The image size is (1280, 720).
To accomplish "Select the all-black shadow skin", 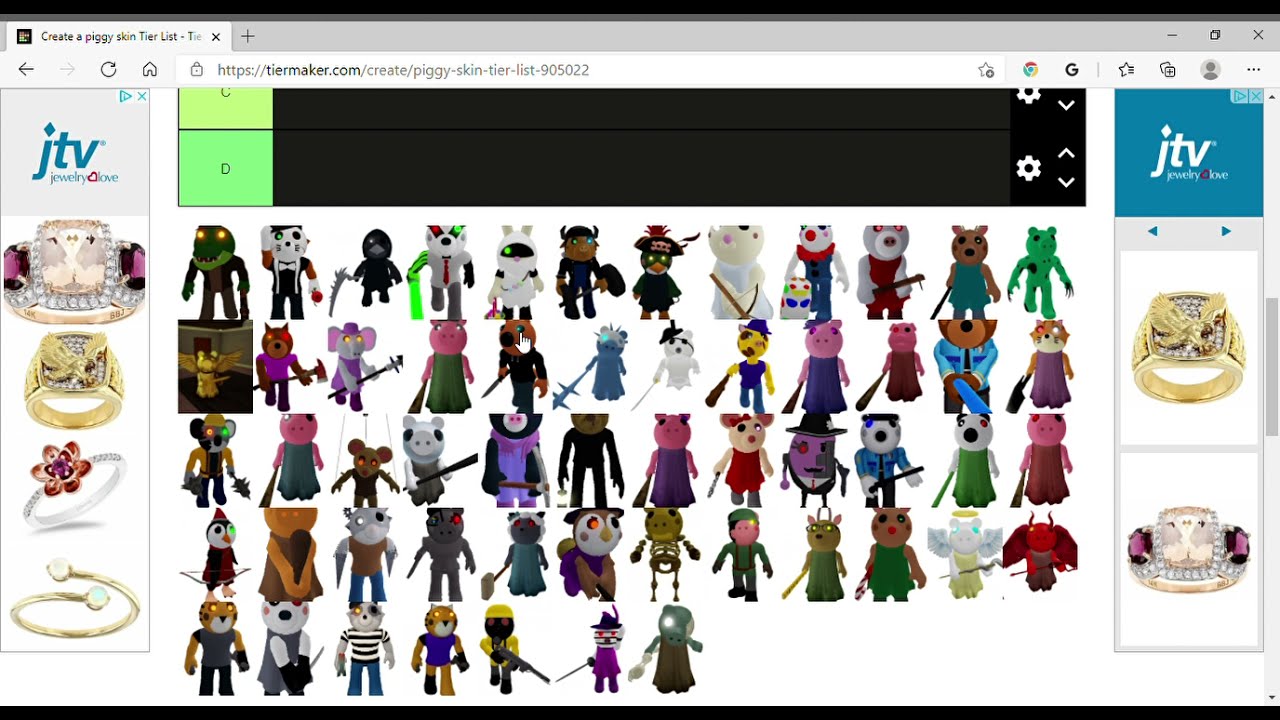I will tap(590, 460).
